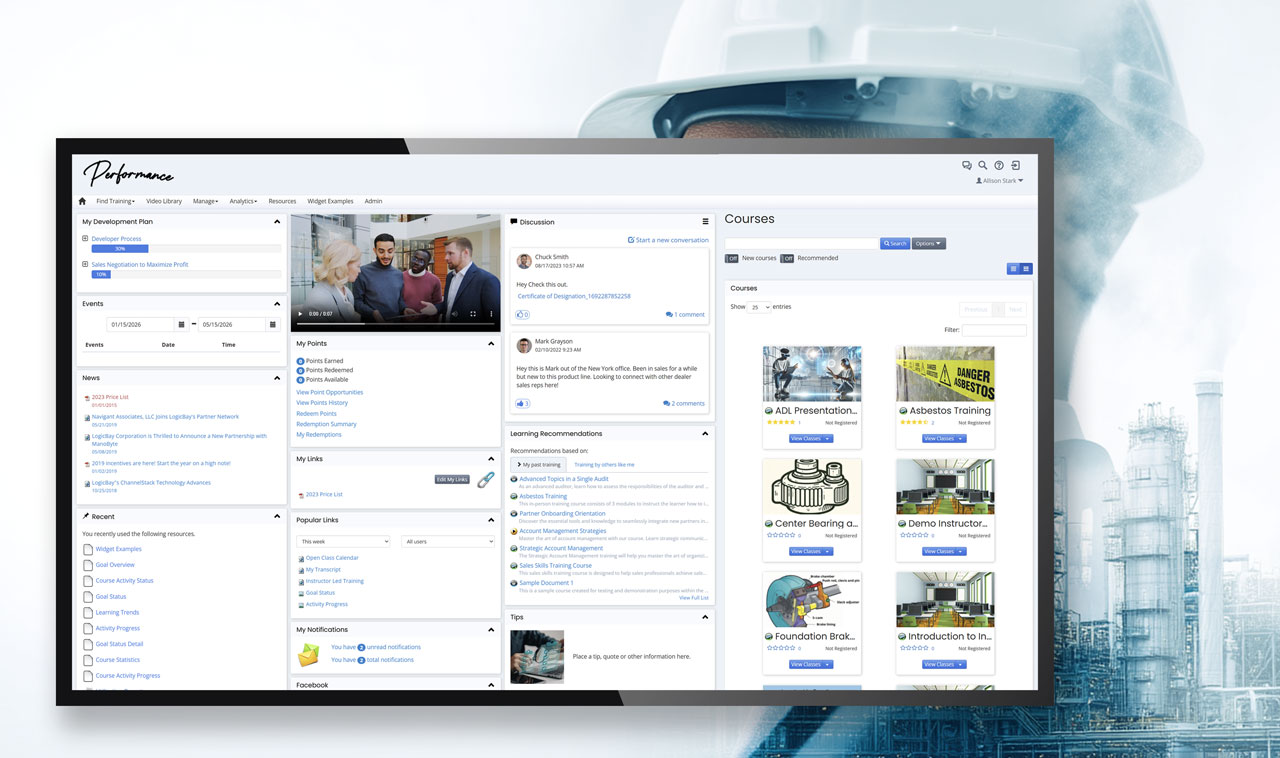Open the All users dropdown
Image resolution: width=1280 pixels, height=758 pixels.
pos(448,541)
